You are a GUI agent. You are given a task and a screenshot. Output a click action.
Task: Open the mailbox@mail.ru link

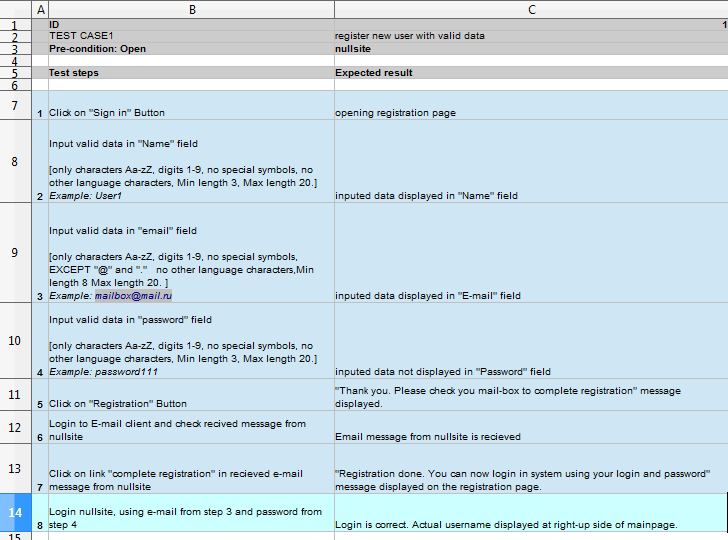[133, 296]
